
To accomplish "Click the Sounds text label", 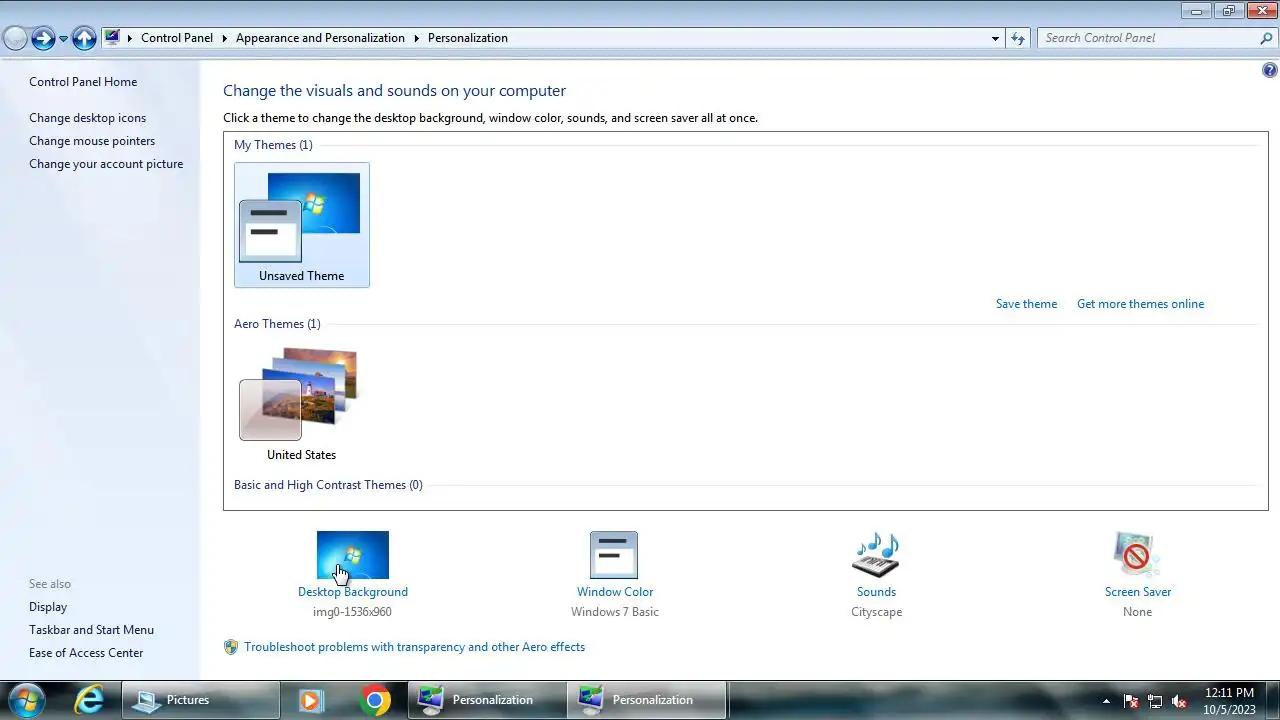I will [876, 592].
